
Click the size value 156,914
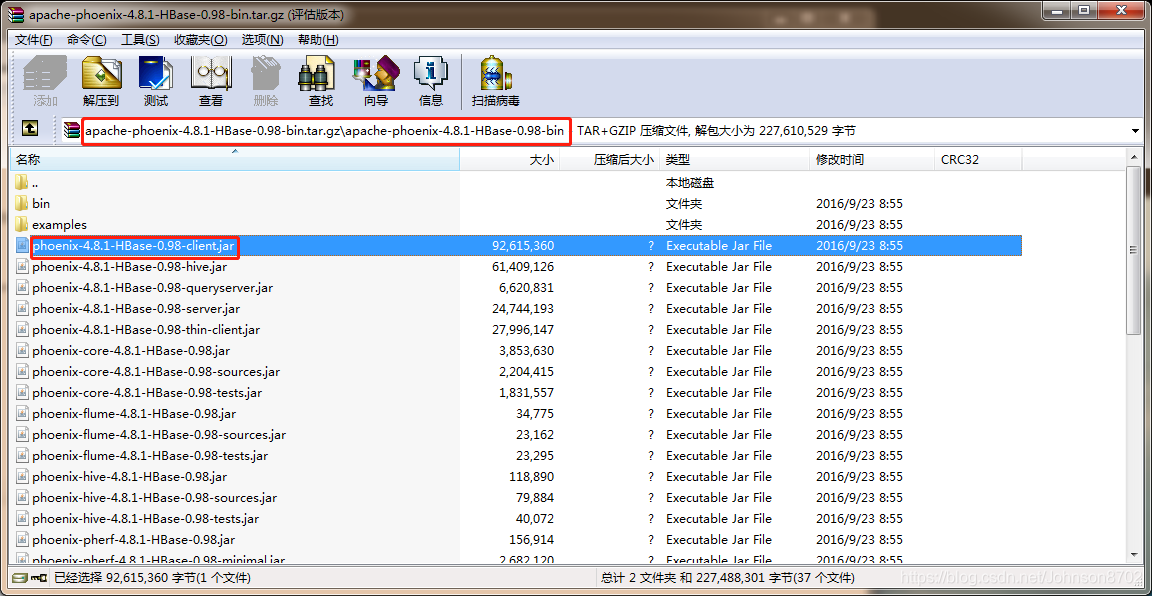click(531, 539)
